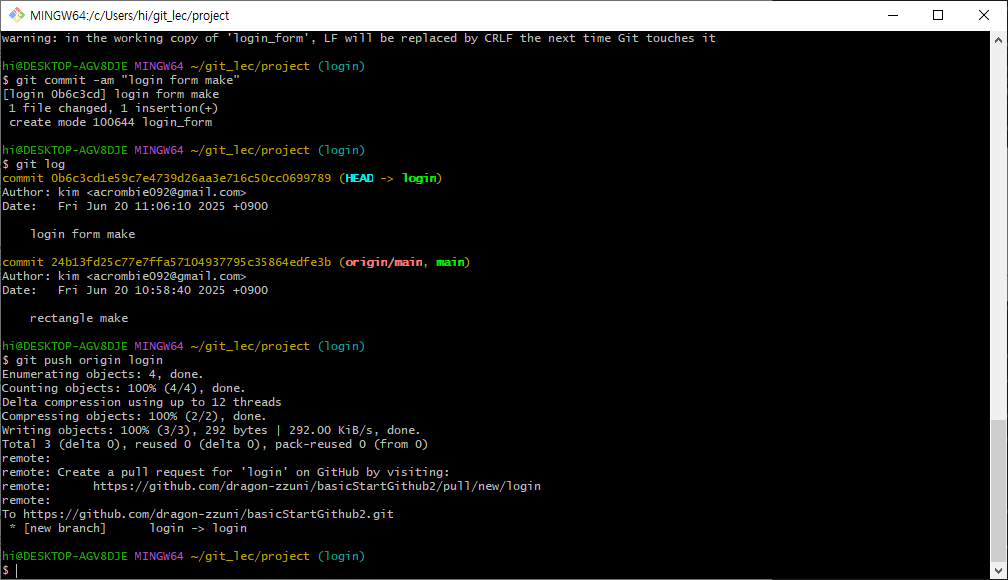This screenshot has height=580, width=1008.
Task: Click the 'git log' command line
Action: 40,164
